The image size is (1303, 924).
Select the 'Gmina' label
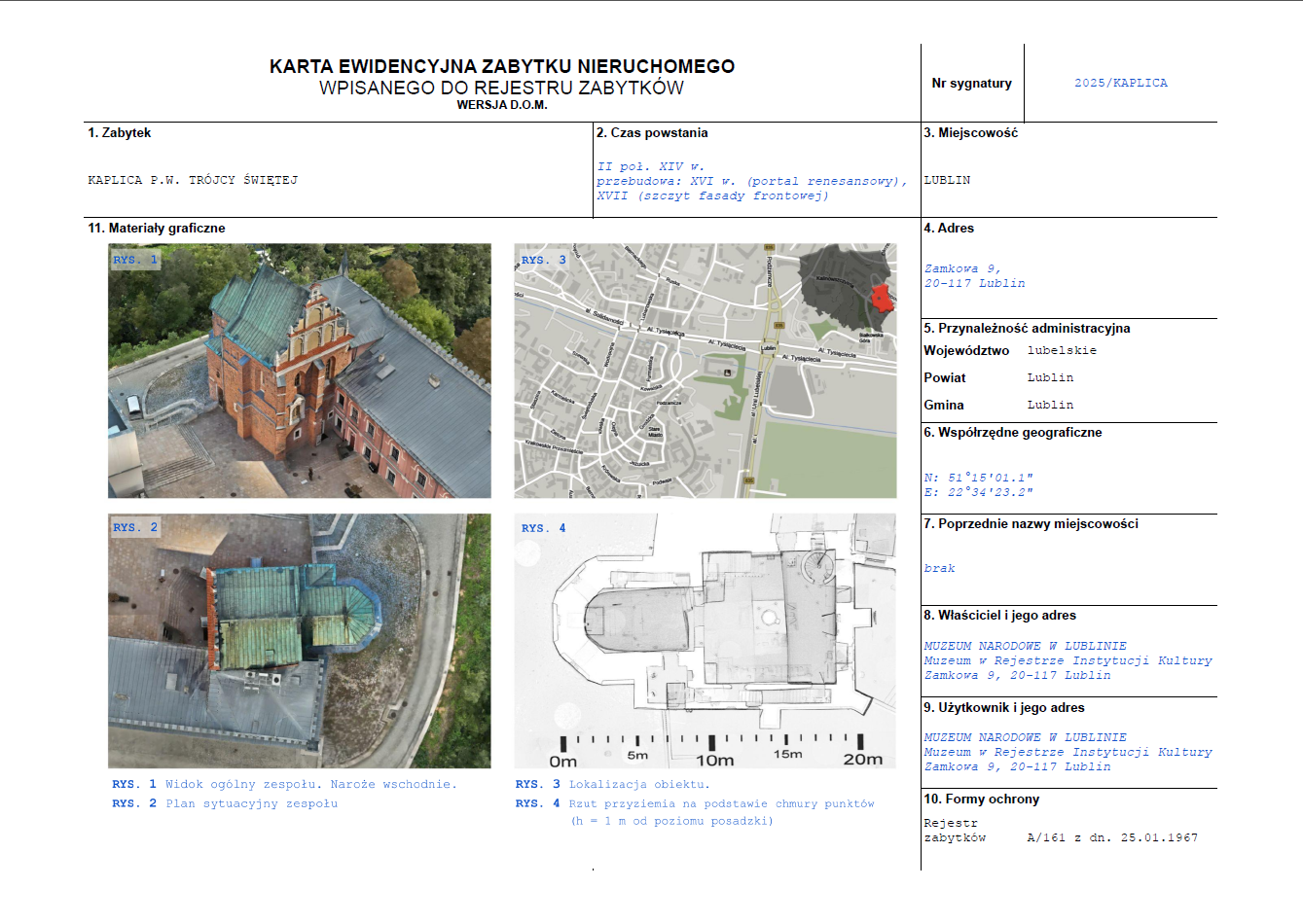click(x=944, y=406)
